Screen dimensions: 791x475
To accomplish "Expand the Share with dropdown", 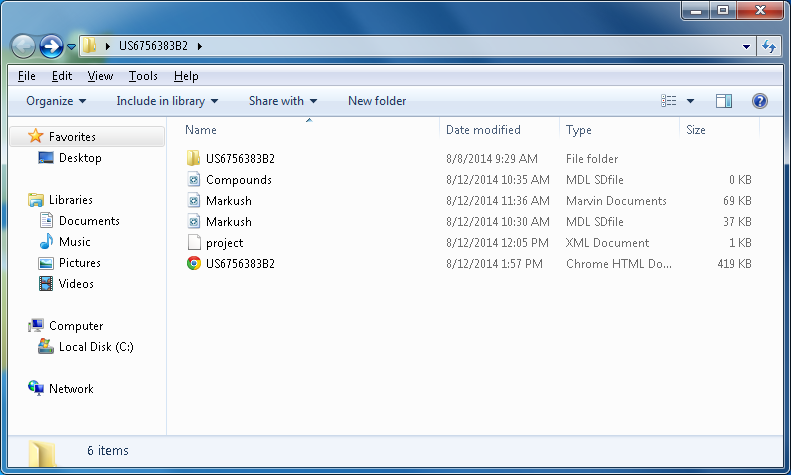I will coord(282,101).
